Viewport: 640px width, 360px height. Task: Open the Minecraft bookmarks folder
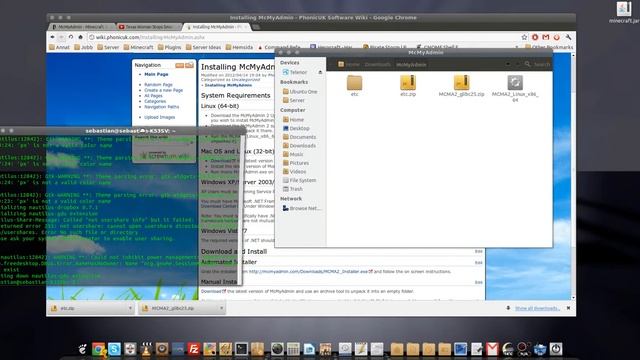click(x=138, y=47)
